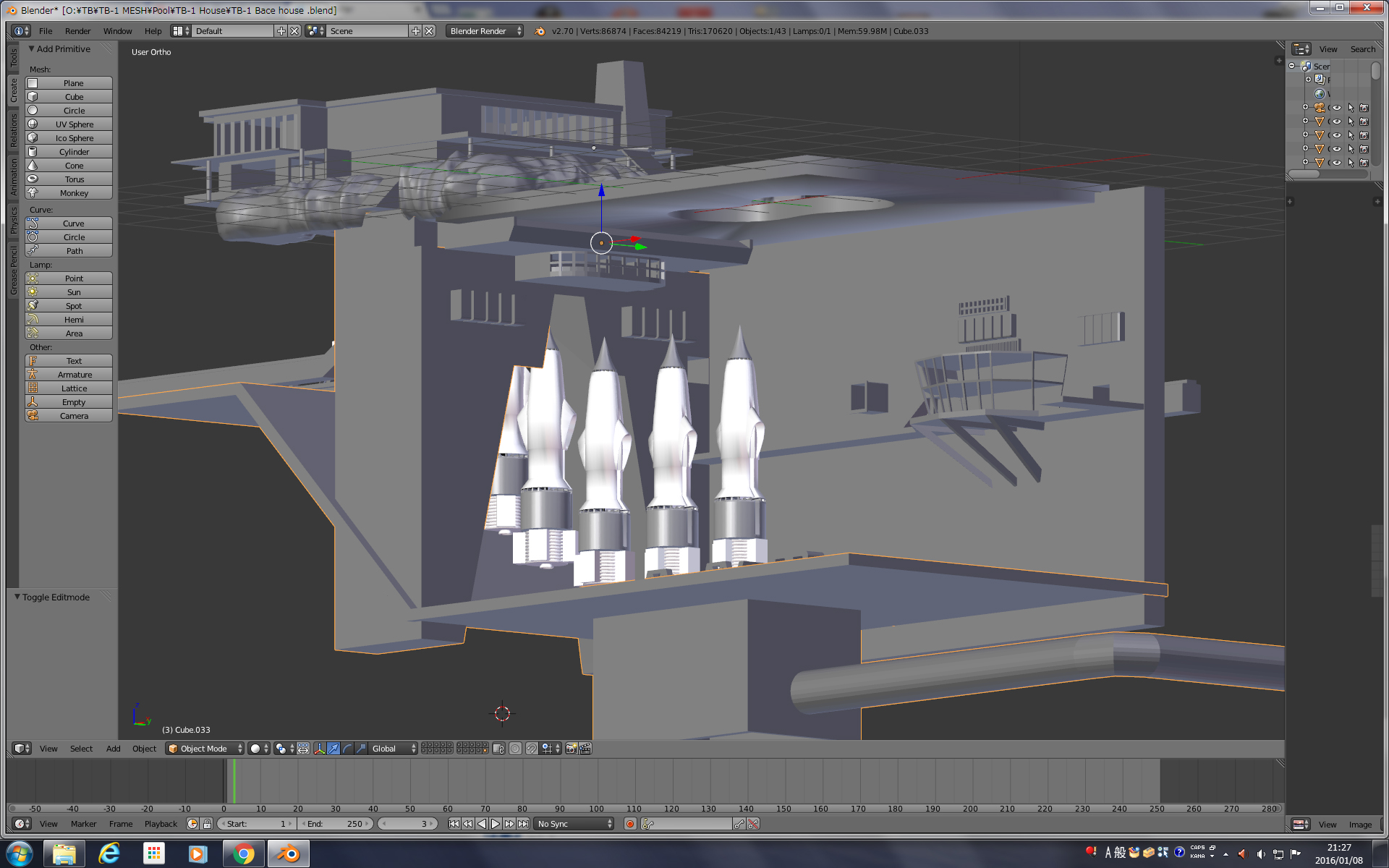Open the Object Mode dropdown

pyautogui.click(x=205, y=749)
